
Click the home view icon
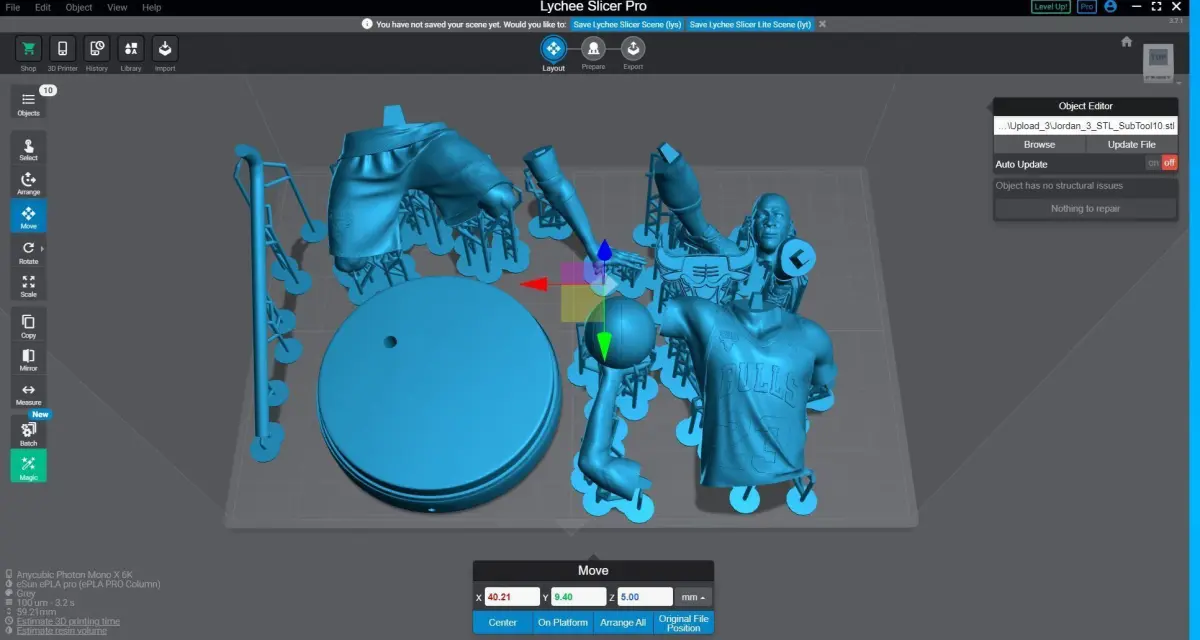[x=1127, y=42]
